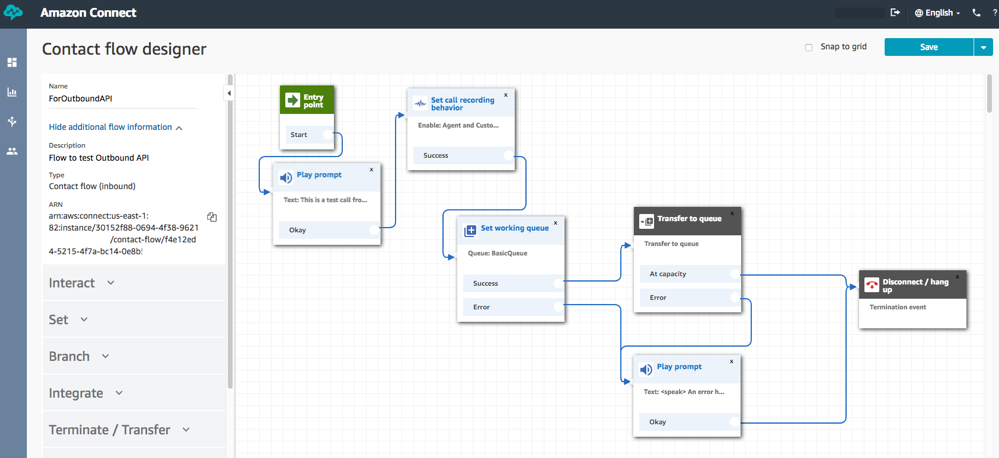Image resolution: width=999 pixels, height=458 pixels.
Task: Expand the Interact block category
Action: click(x=82, y=283)
